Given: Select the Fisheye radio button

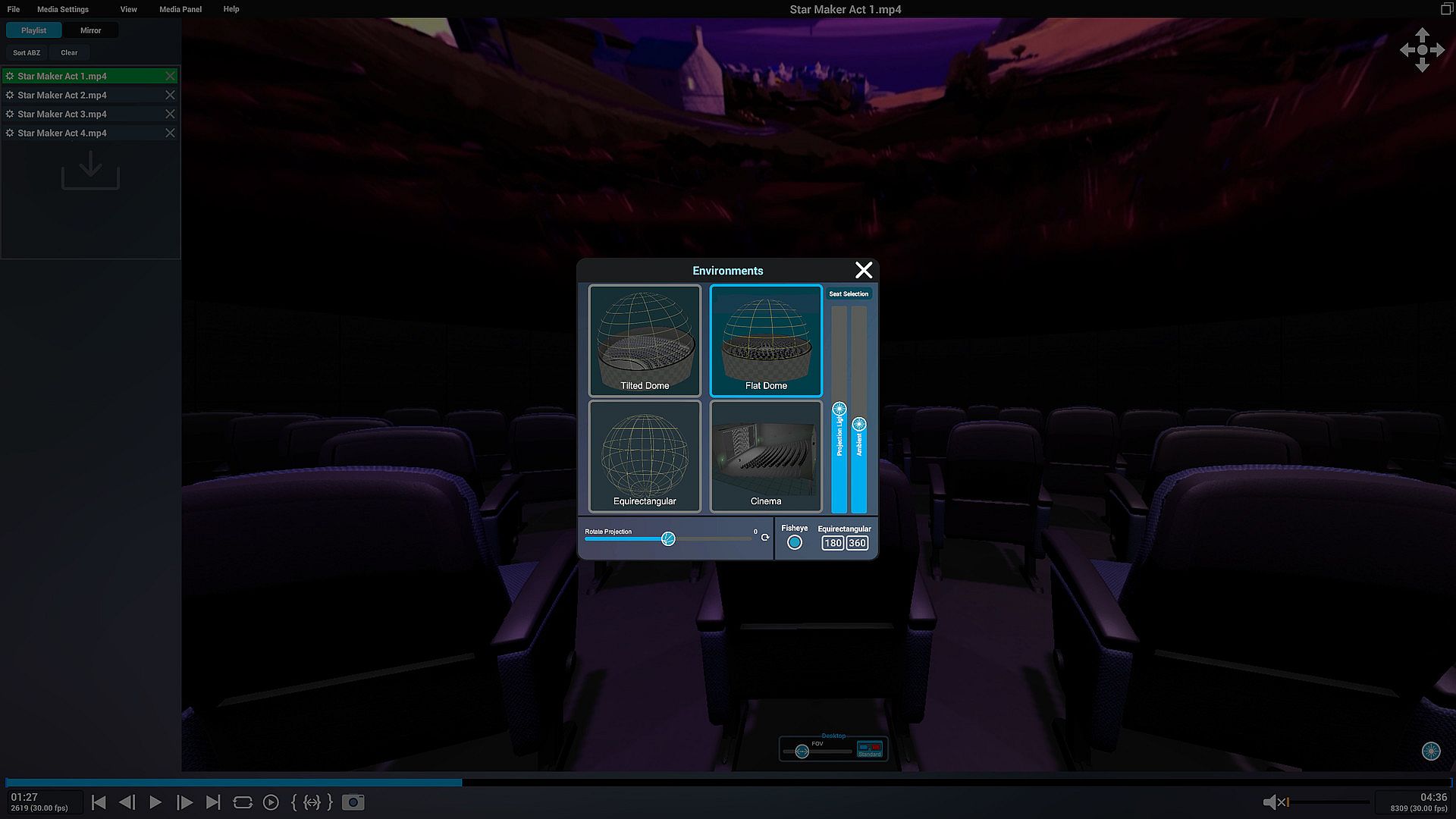Looking at the screenshot, I should pos(794,542).
